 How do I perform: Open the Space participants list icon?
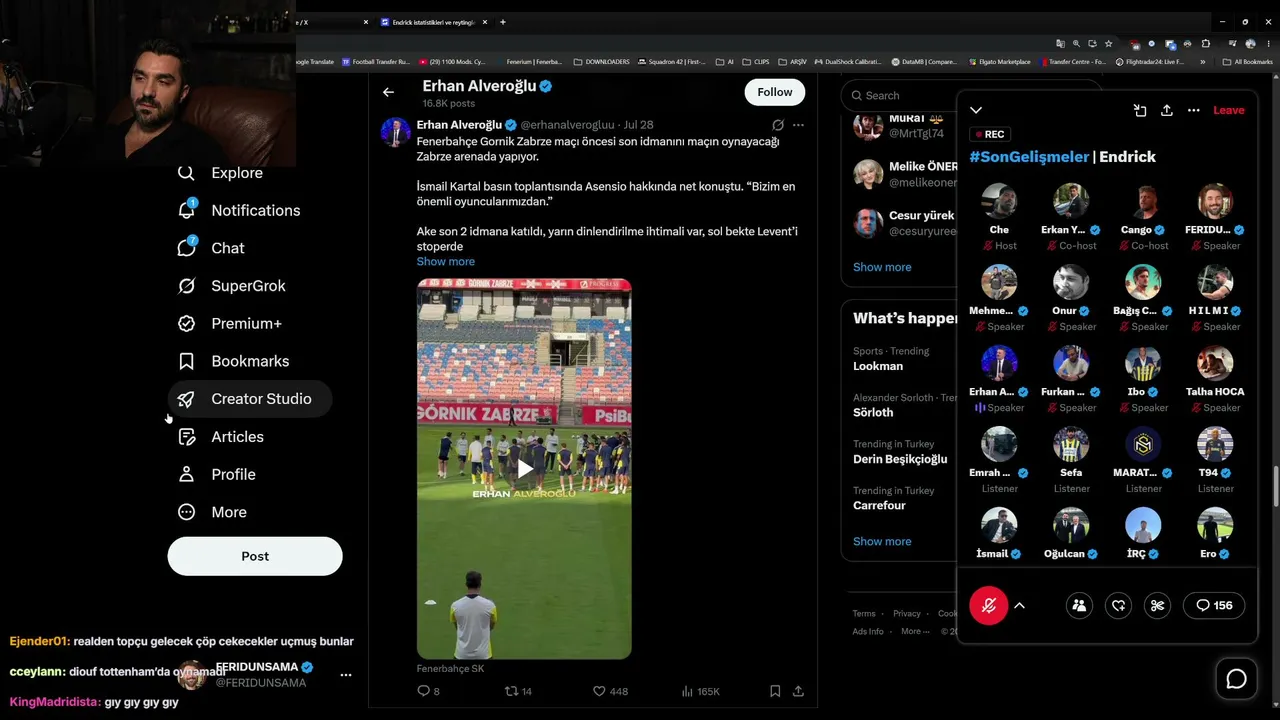tap(1079, 605)
